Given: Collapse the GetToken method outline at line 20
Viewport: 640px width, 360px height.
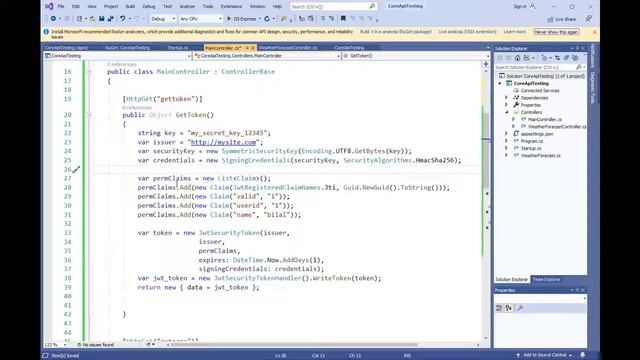Looking at the screenshot, I should tap(89, 115).
